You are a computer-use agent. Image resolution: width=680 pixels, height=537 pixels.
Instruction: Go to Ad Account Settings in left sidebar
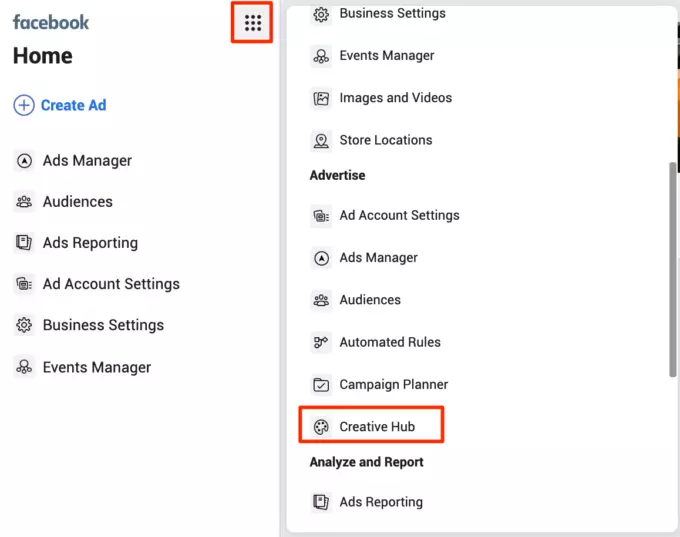point(111,284)
